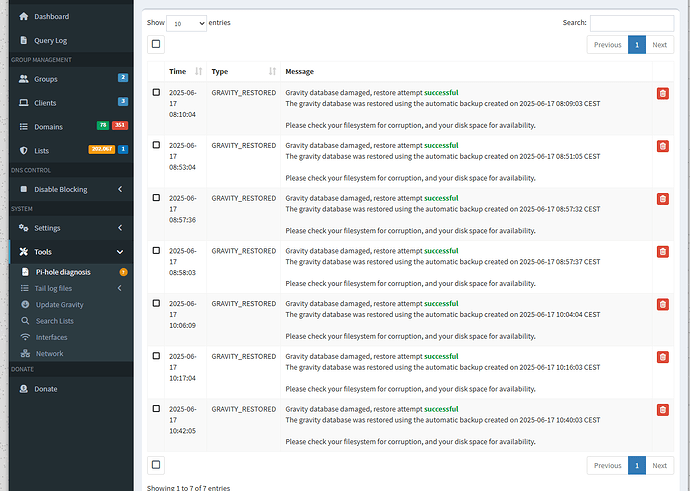The height and width of the screenshot is (491, 690).
Task: Click trash icon for the 10:42:05 entry
Action: [662, 409]
